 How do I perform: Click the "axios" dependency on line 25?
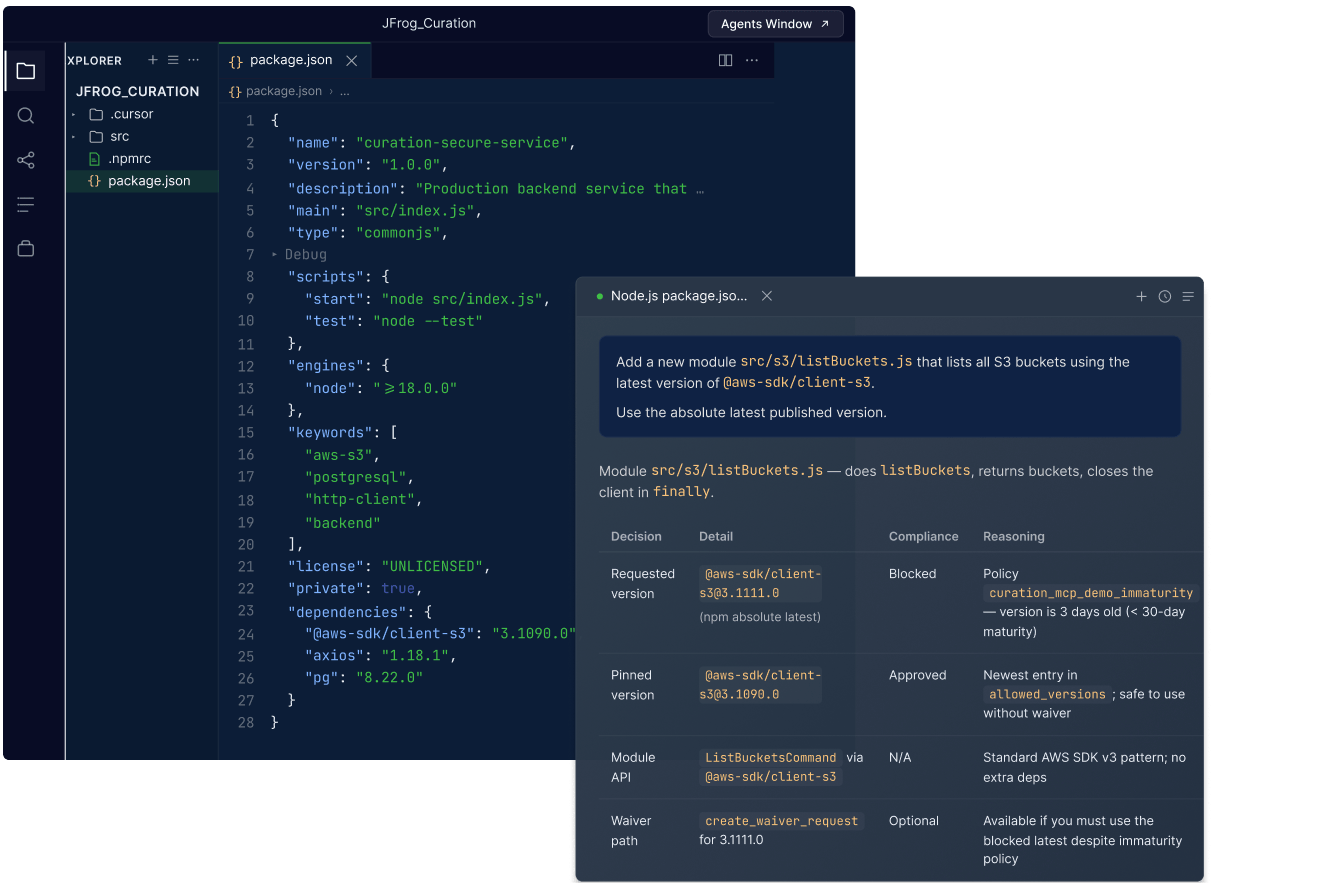pyautogui.click(x=339, y=656)
